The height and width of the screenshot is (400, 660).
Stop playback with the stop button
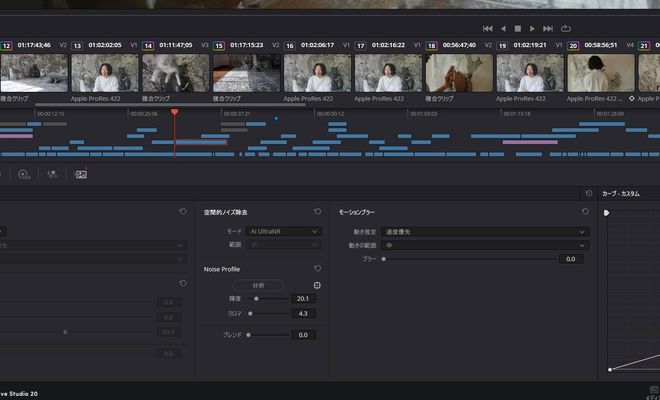pyautogui.click(x=518, y=29)
